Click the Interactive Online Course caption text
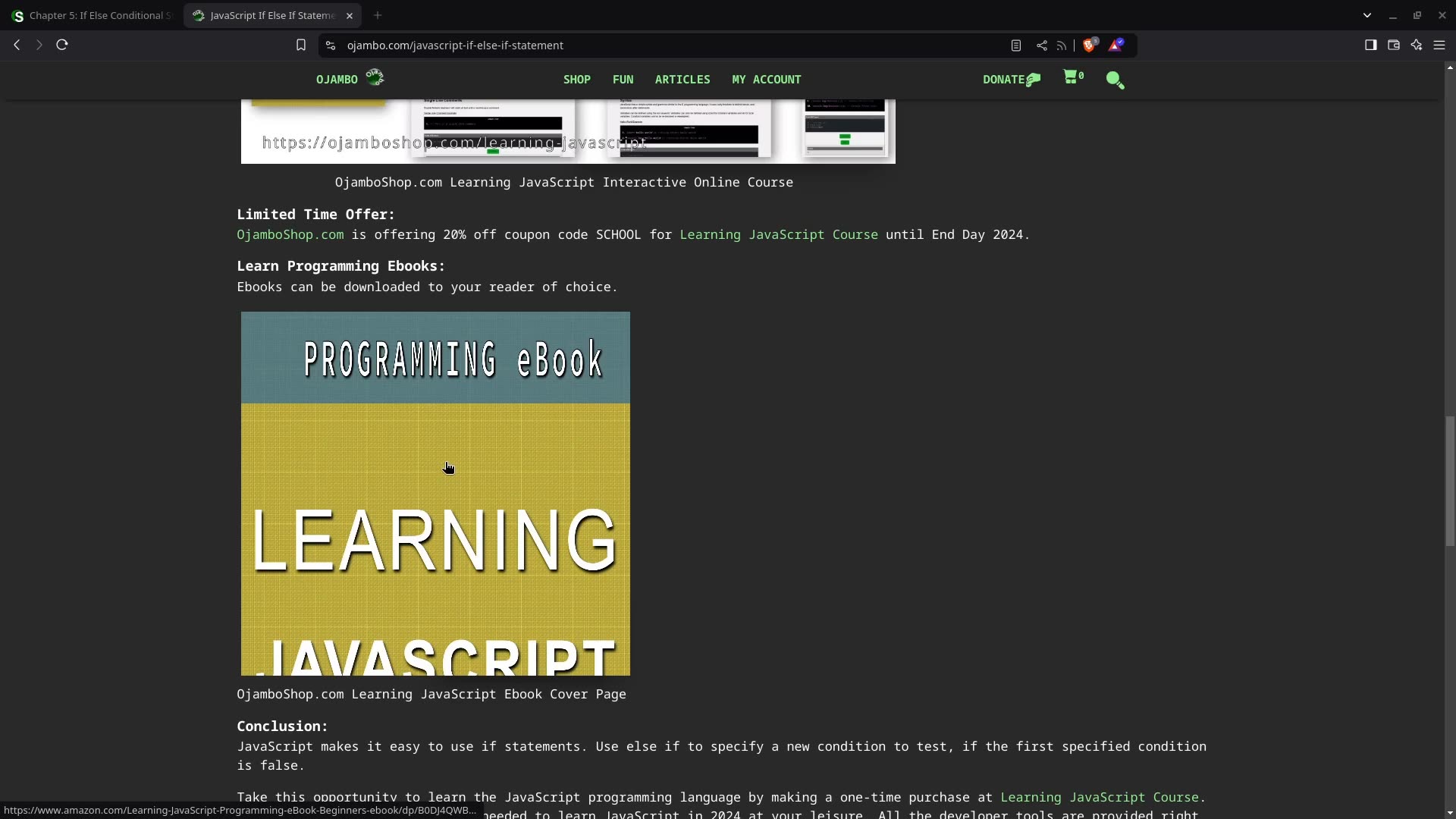Viewport: 1456px width, 819px height. [564, 183]
